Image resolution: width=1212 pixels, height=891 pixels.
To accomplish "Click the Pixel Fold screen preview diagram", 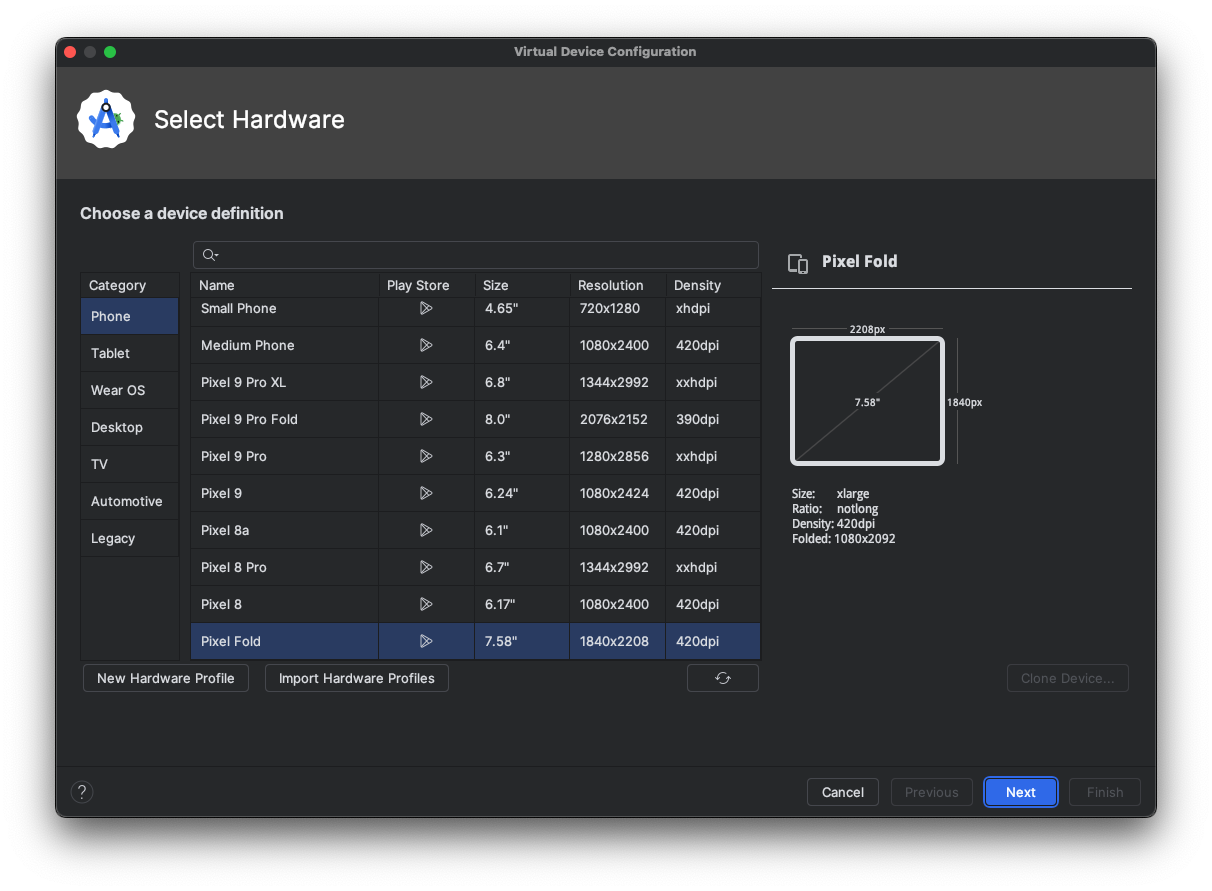I will 867,401.
